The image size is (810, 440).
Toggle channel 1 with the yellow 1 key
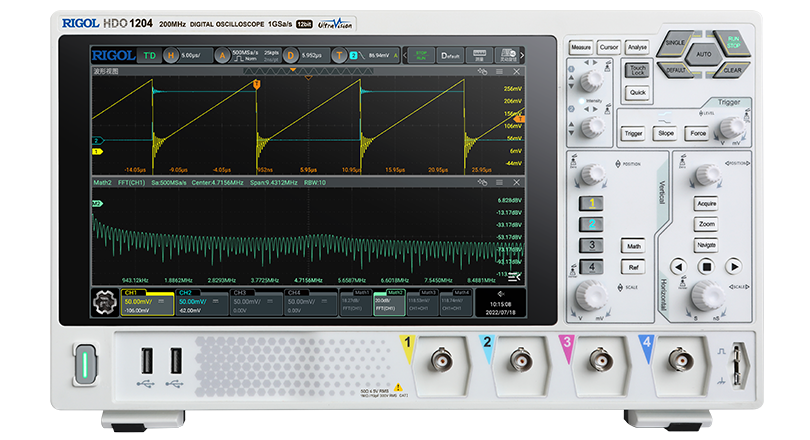pyautogui.click(x=591, y=203)
